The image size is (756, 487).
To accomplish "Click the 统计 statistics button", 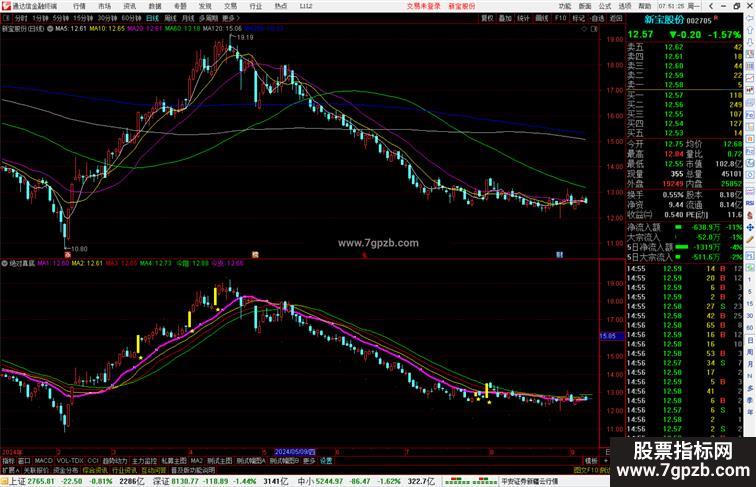I will click(x=523, y=18).
